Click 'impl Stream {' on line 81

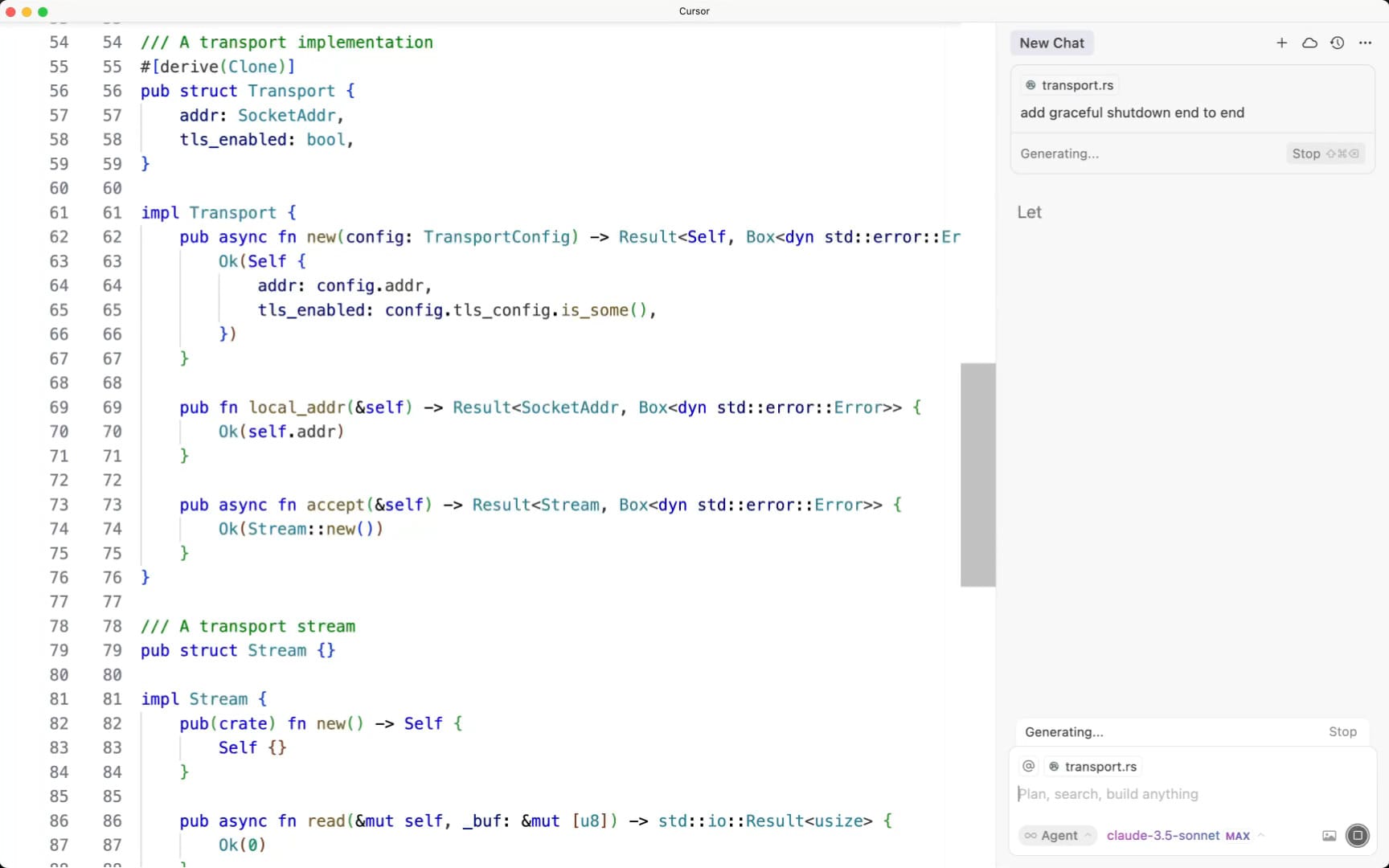[203, 699]
